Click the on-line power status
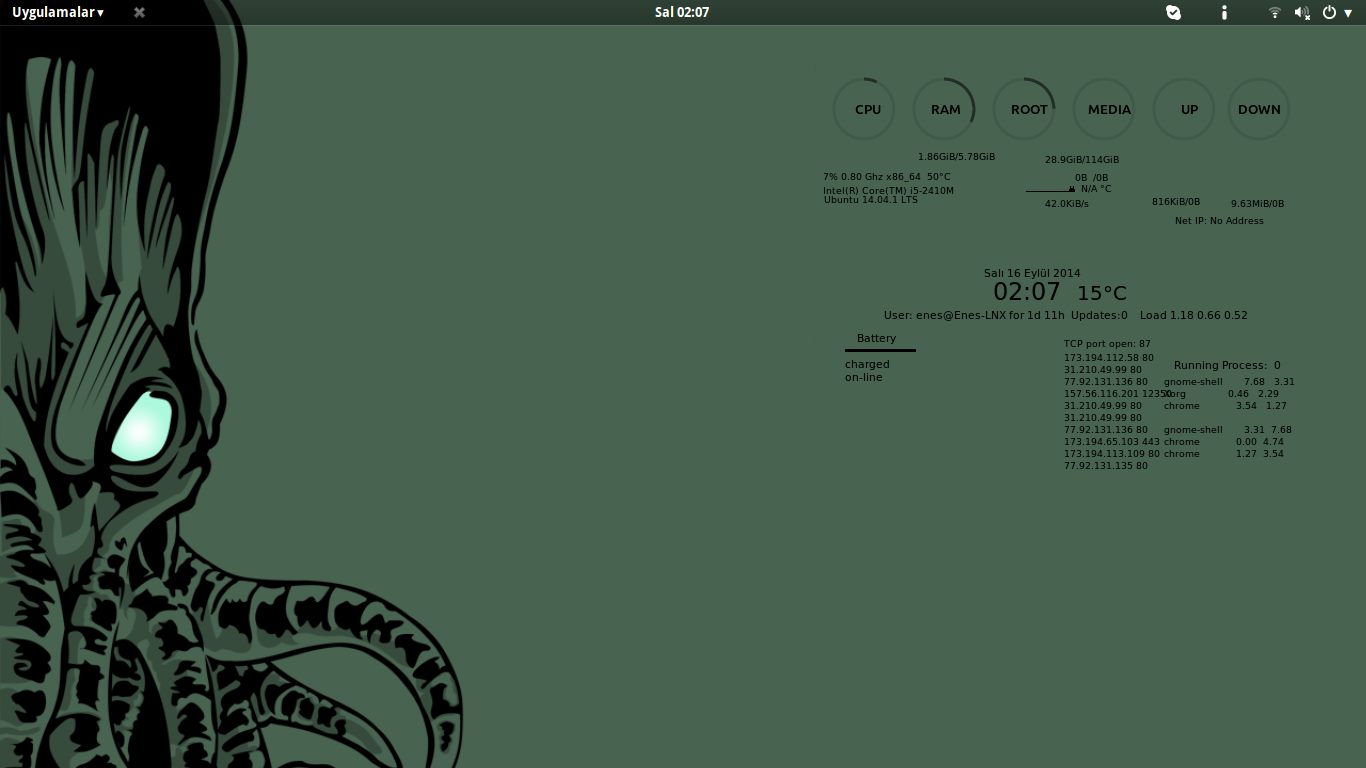 pyautogui.click(x=864, y=377)
